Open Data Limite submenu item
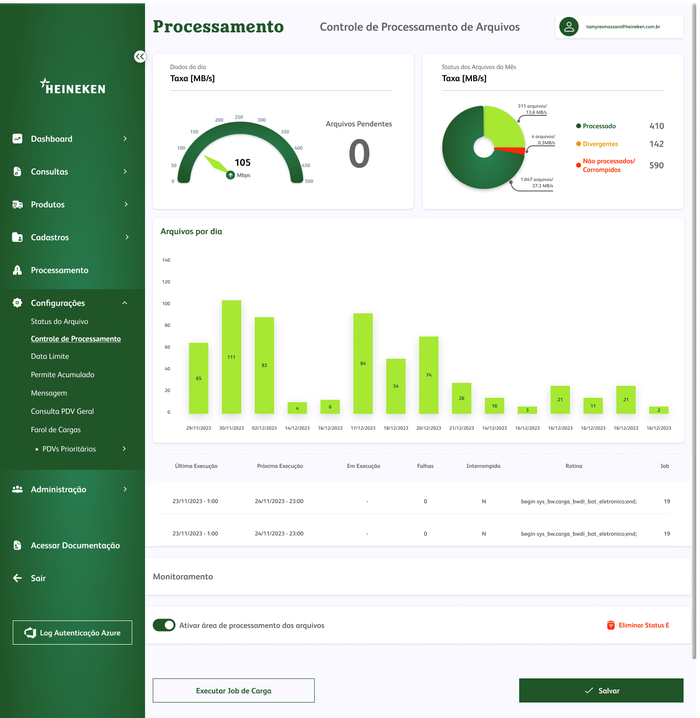Viewport: 700px width, 718px height. pyautogui.click(x=50, y=356)
